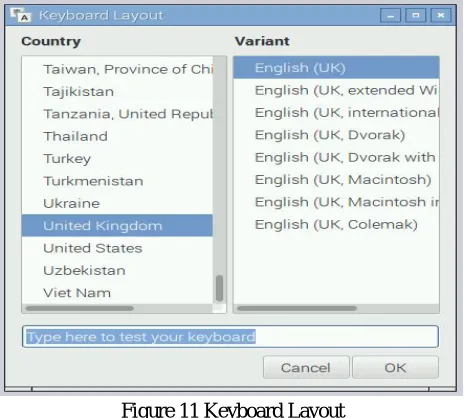Click the Cancel button
The image size is (464, 418).
click(x=306, y=367)
